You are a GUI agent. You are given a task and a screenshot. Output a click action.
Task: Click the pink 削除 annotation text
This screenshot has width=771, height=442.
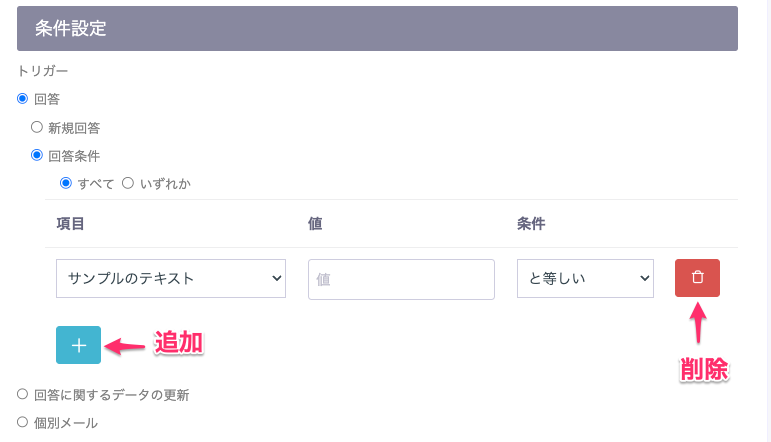704,369
